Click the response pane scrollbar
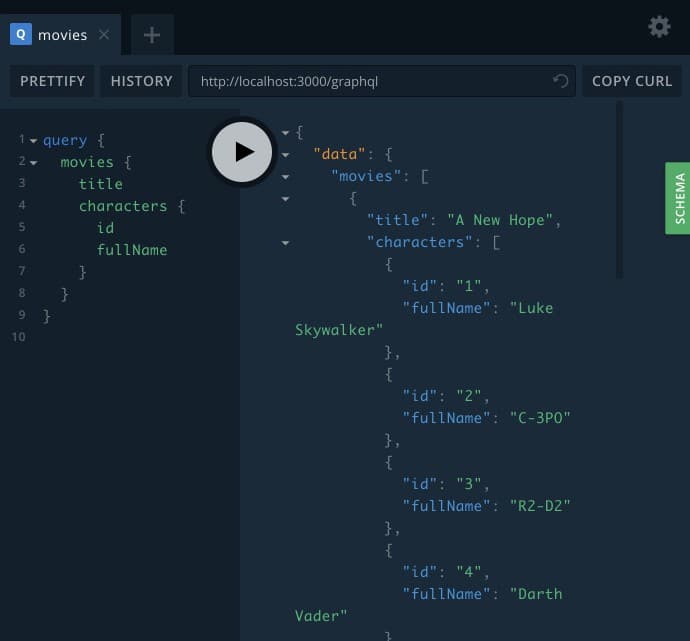 (x=619, y=190)
